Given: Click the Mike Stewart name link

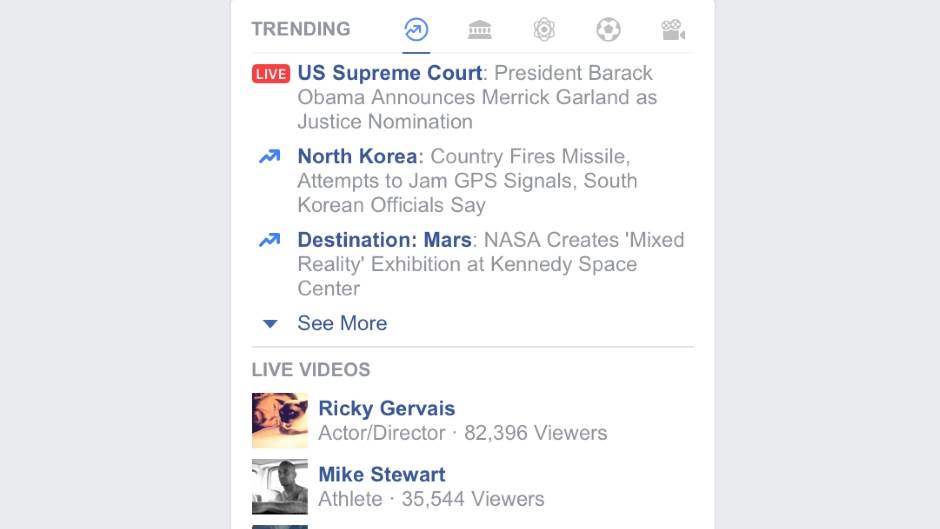Looking at the screenshot, I should (381, 474).
